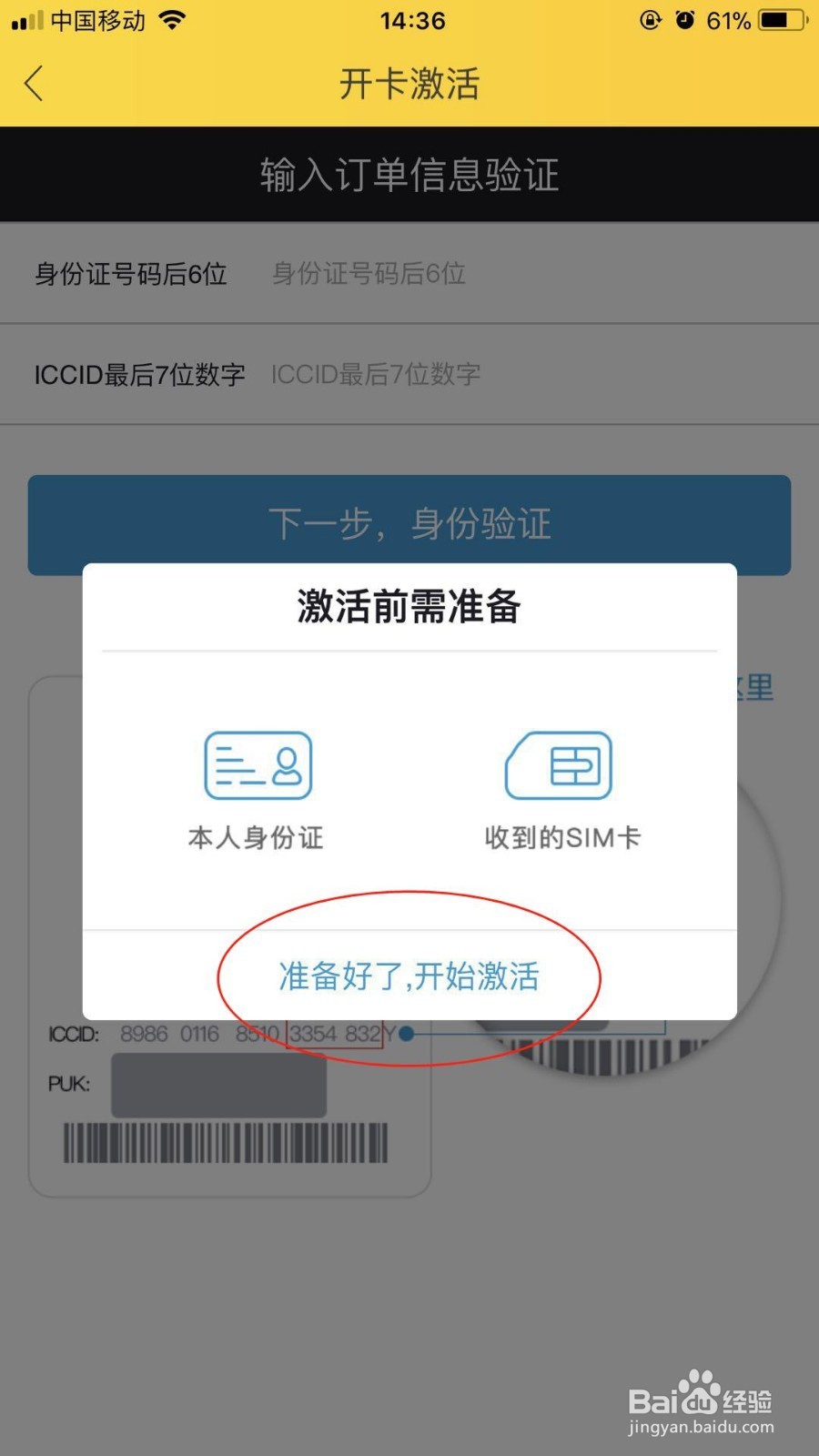Viewport: 819px width, 1456px height.
Task: Tap the cellular signal bars icon
Action: 27,21
